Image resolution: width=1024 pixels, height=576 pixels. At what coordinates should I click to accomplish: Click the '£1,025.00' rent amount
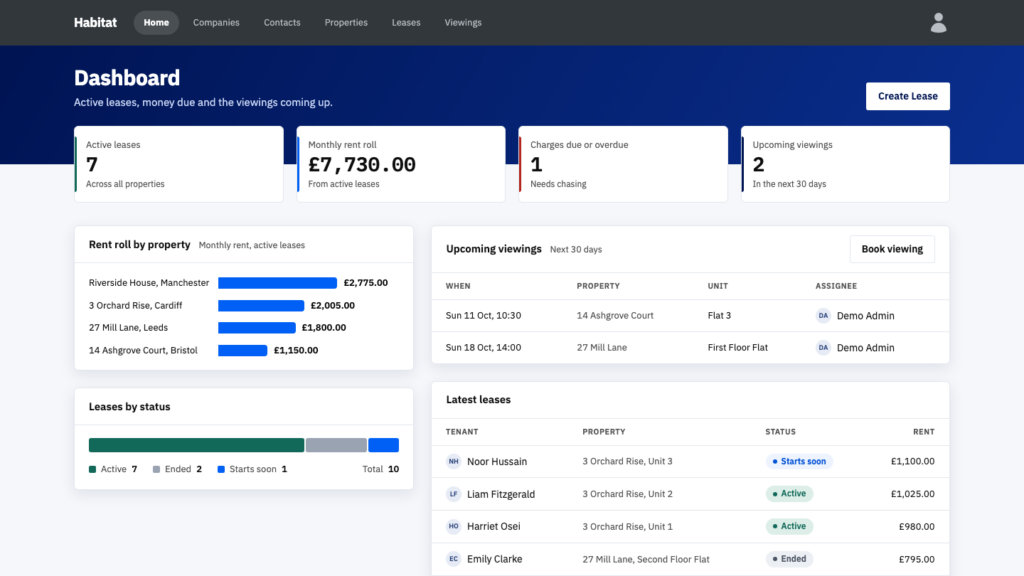(912, 494)
